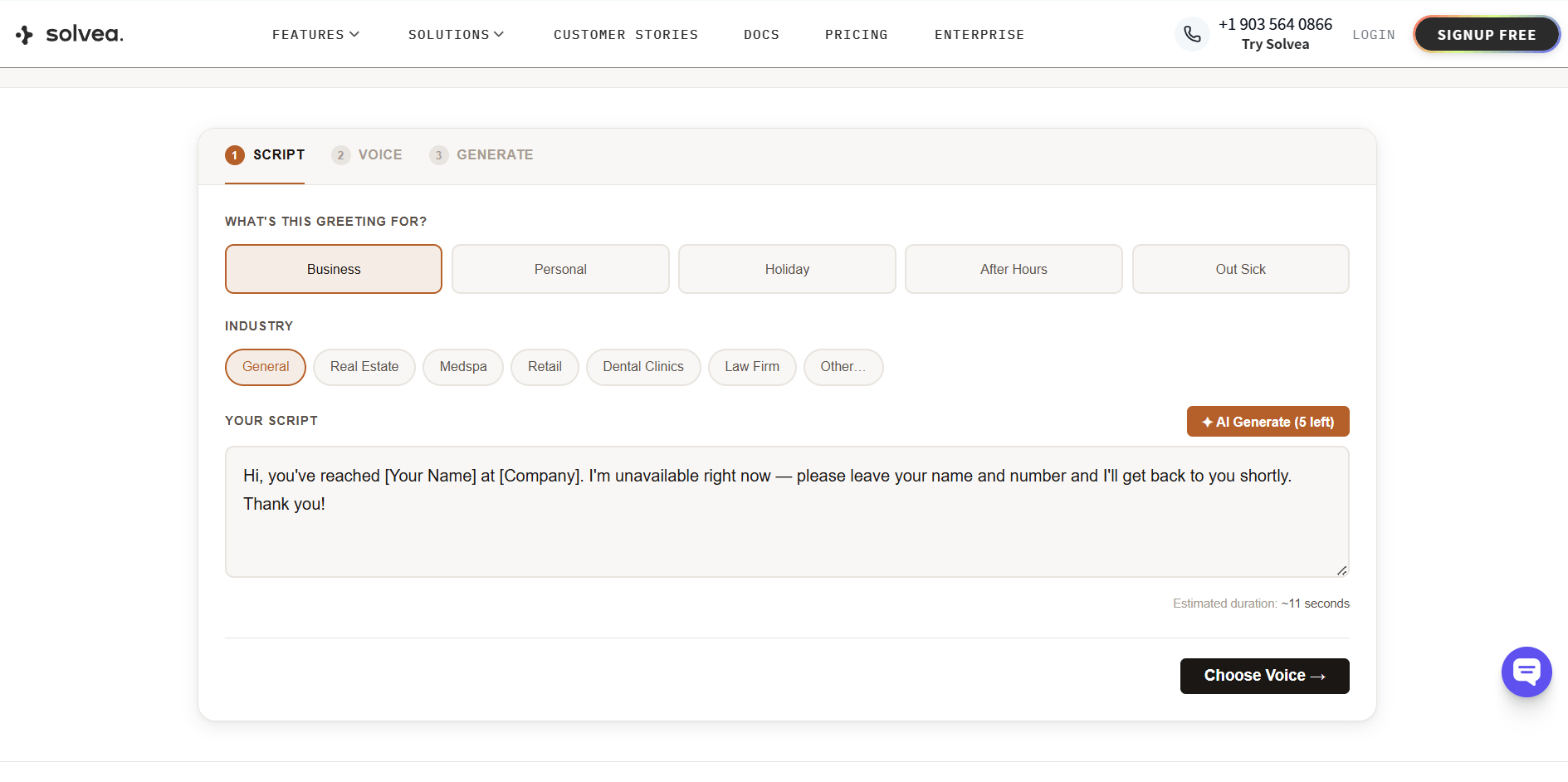Screen dimensions: 1568x782
Task: Click the phone icon near Try Solvea
Action: (1192, 33)
